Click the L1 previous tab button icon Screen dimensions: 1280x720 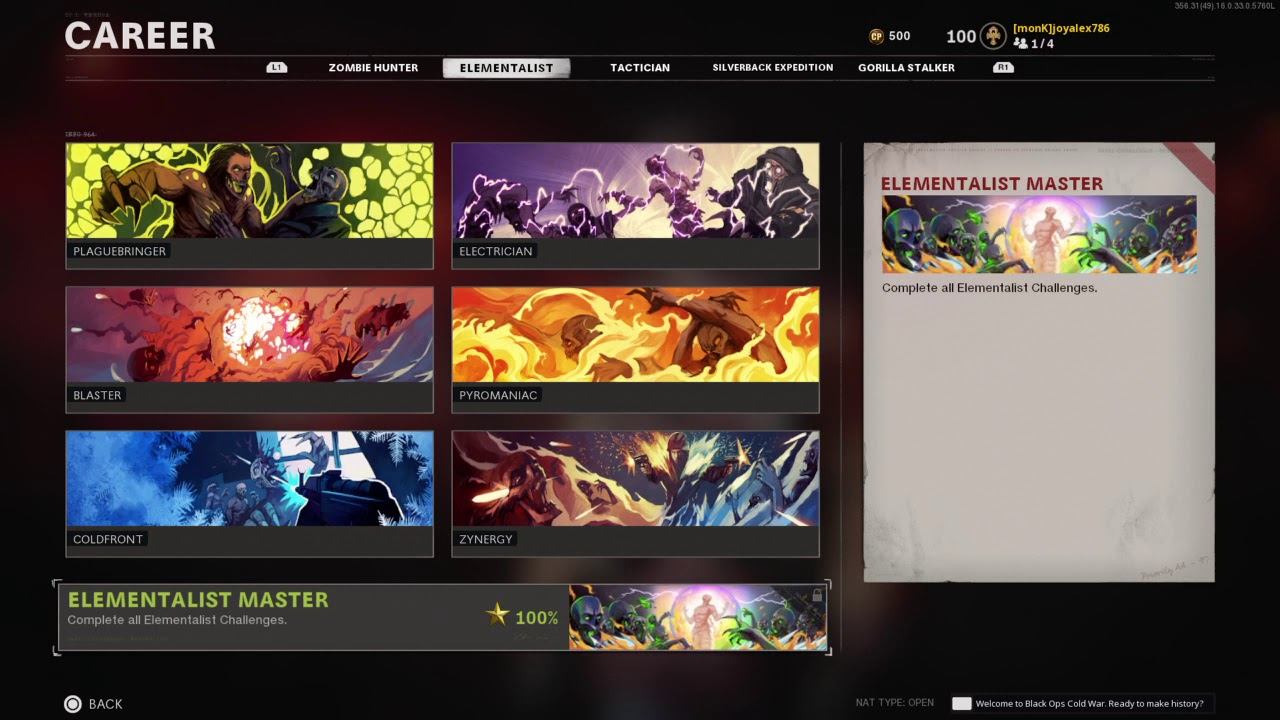point(277,68)
